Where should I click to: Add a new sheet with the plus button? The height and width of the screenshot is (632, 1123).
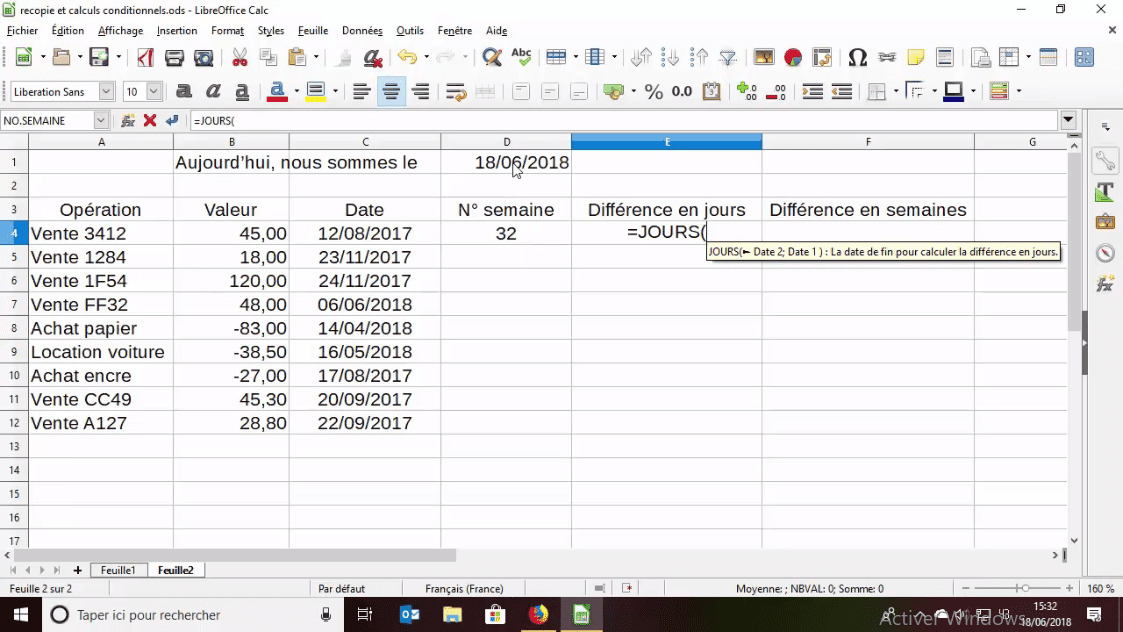pos(77,570)
